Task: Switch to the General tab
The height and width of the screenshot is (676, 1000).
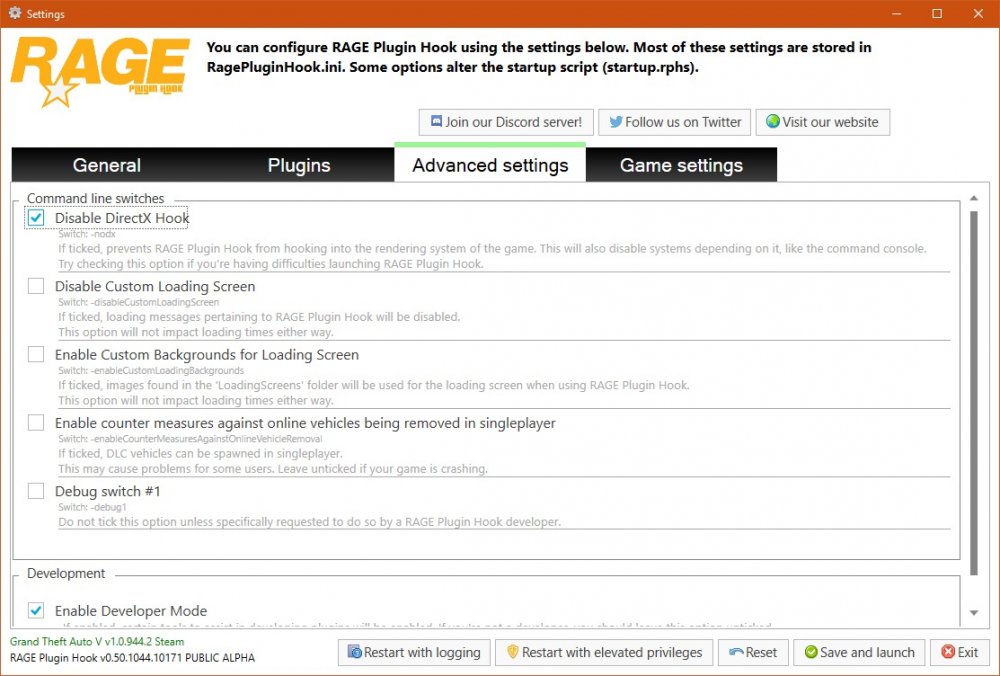Action: (107, 165)
